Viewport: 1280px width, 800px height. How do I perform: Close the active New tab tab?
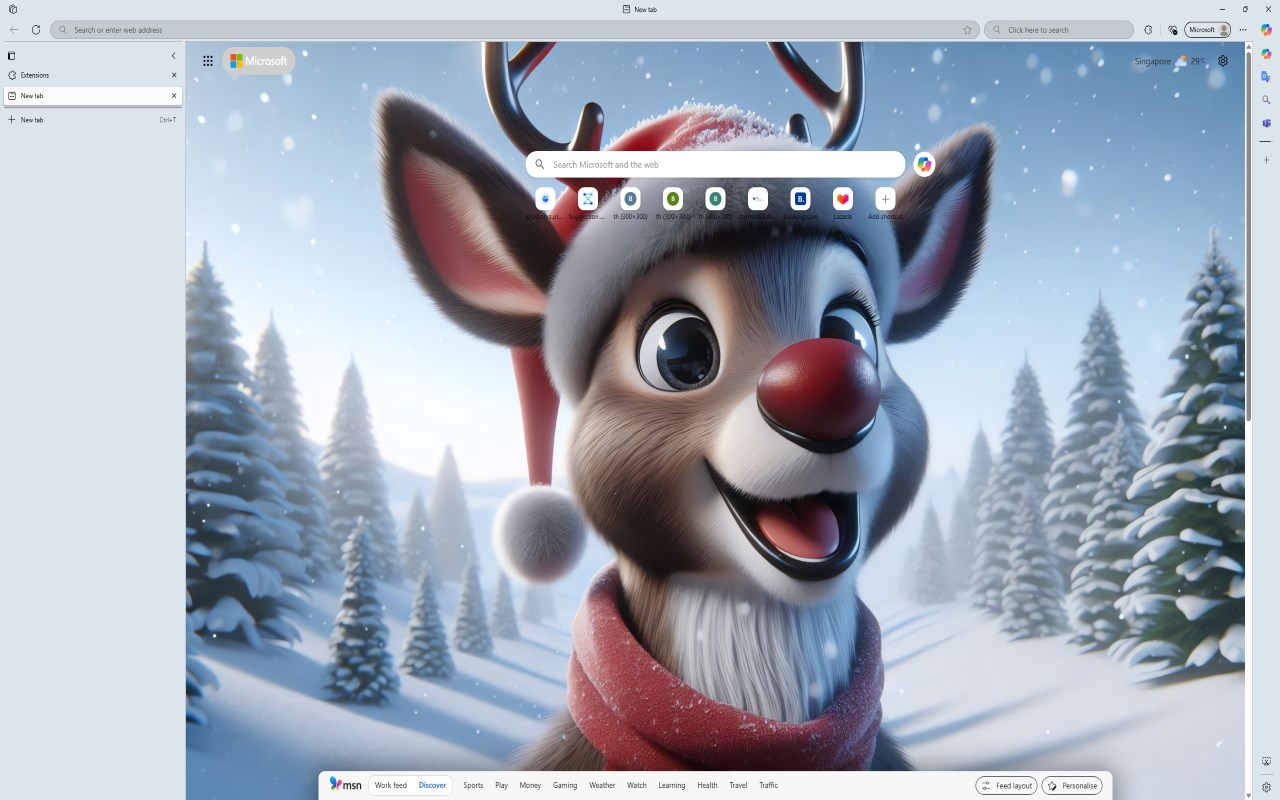tap(174, 96)
